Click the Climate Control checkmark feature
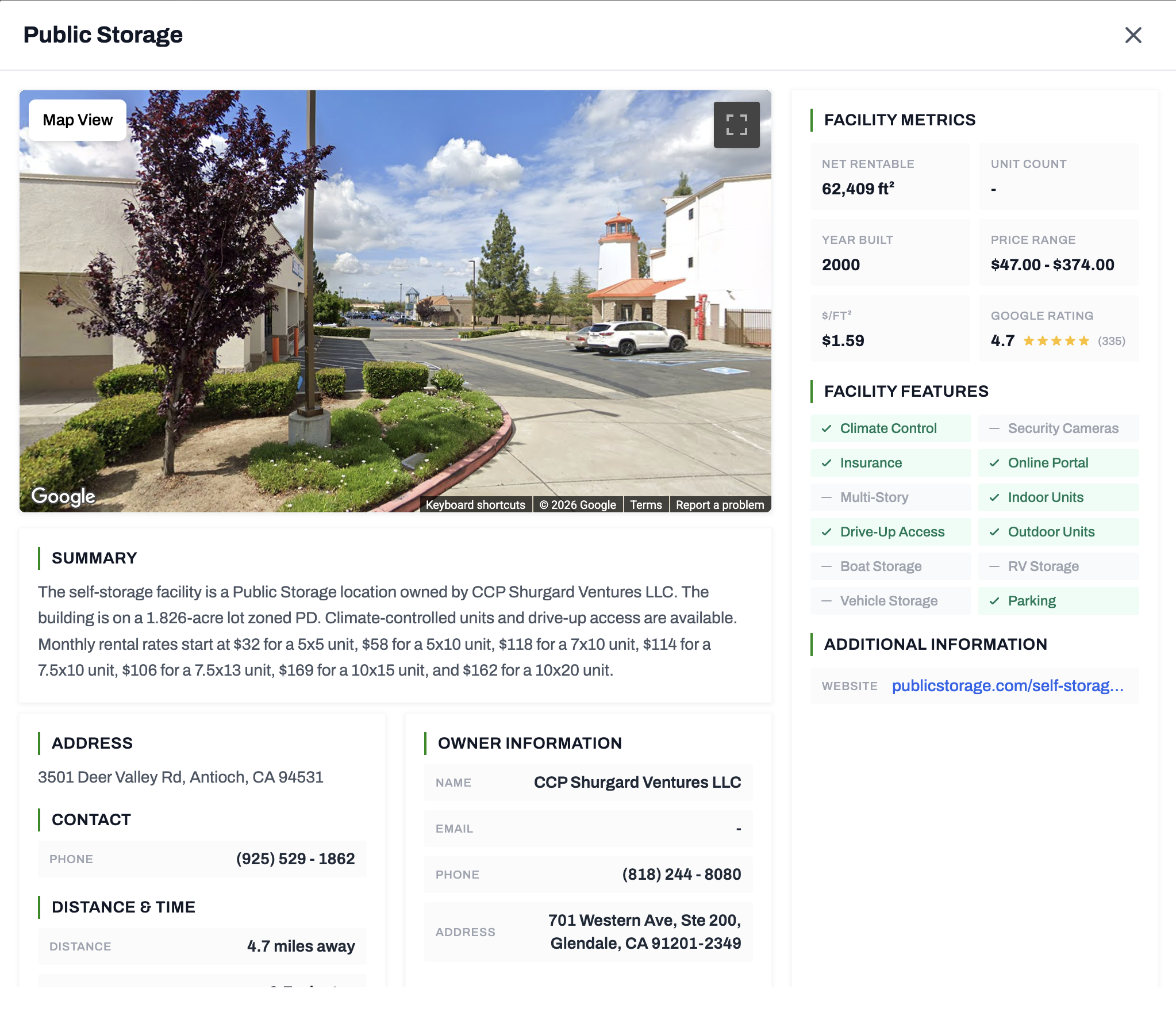This screenshot has height=1012, width=1176. (827, 428)
